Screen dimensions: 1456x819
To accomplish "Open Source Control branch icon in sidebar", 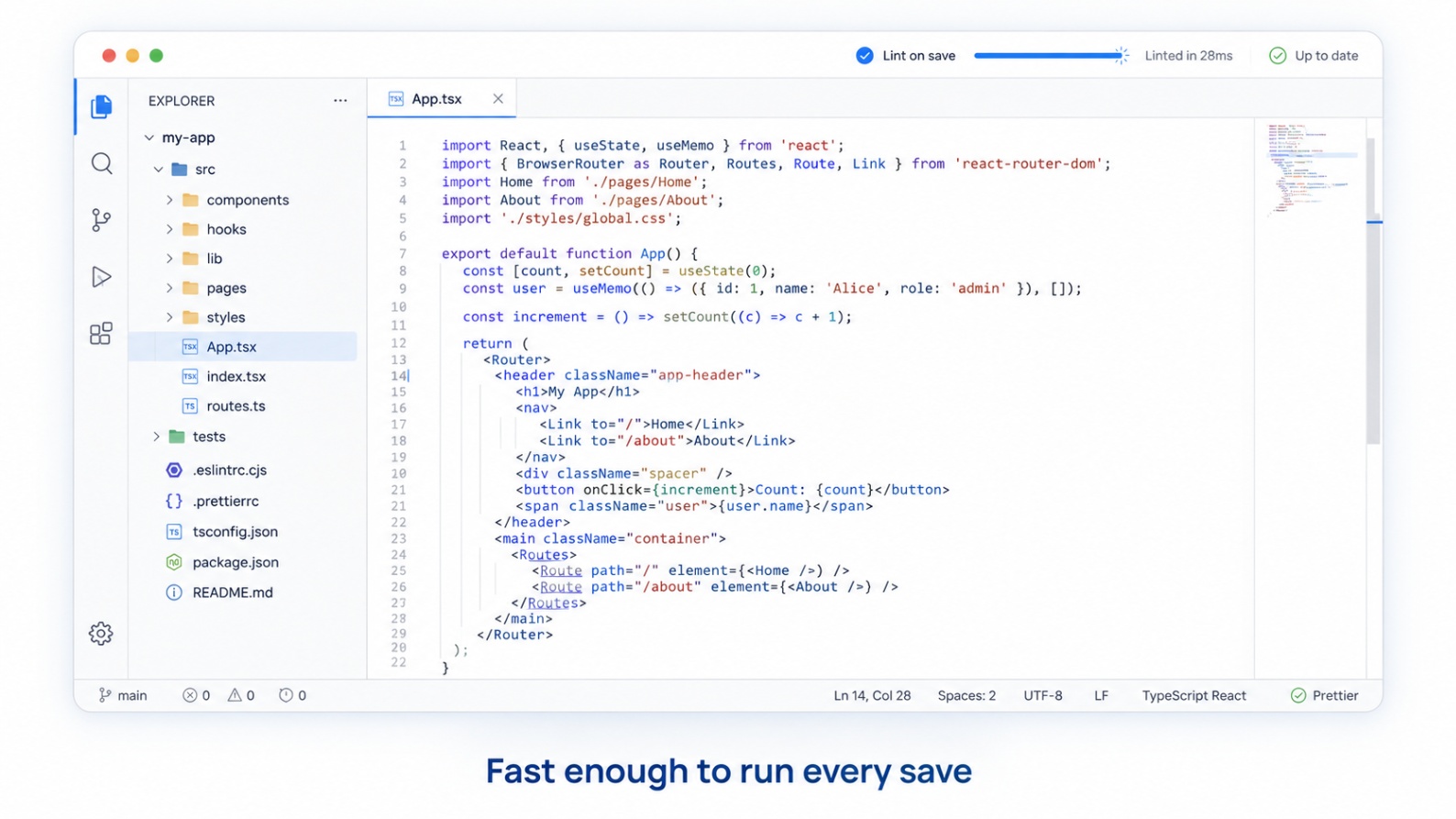I will click(x=102, y=220).
